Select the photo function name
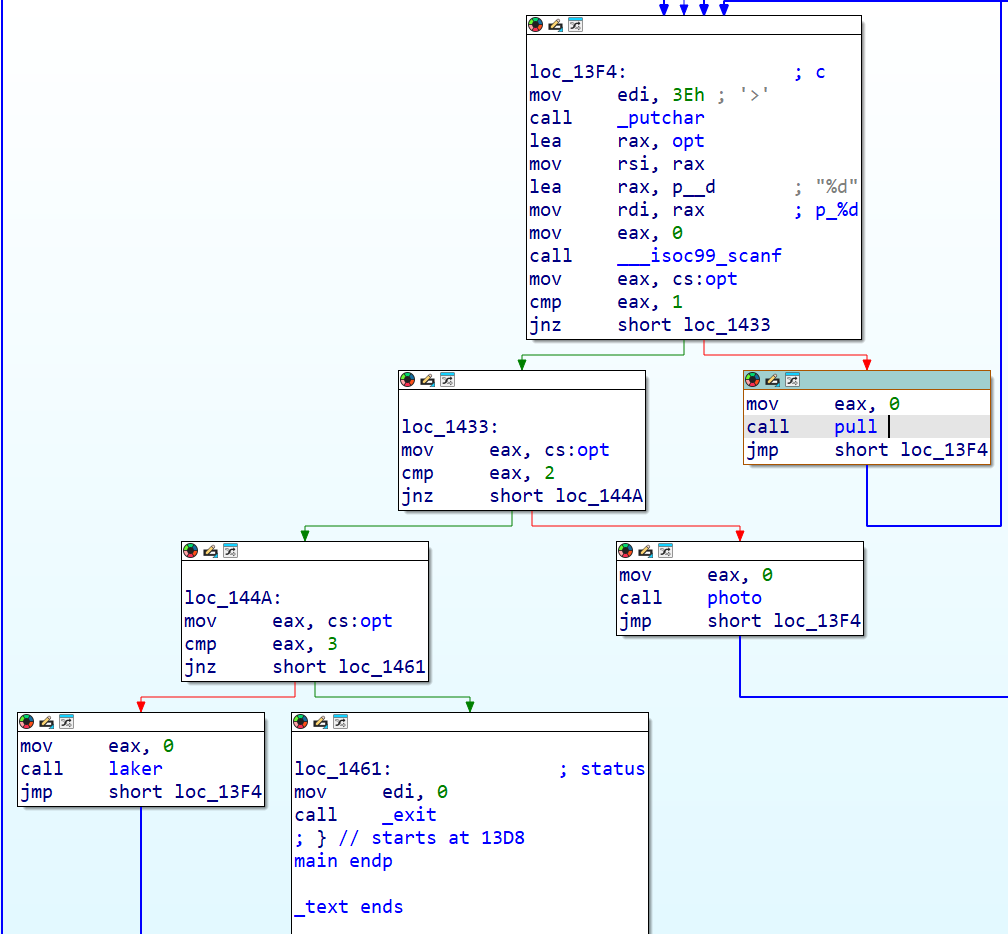The image size is (1008, 934). (734, 598)
